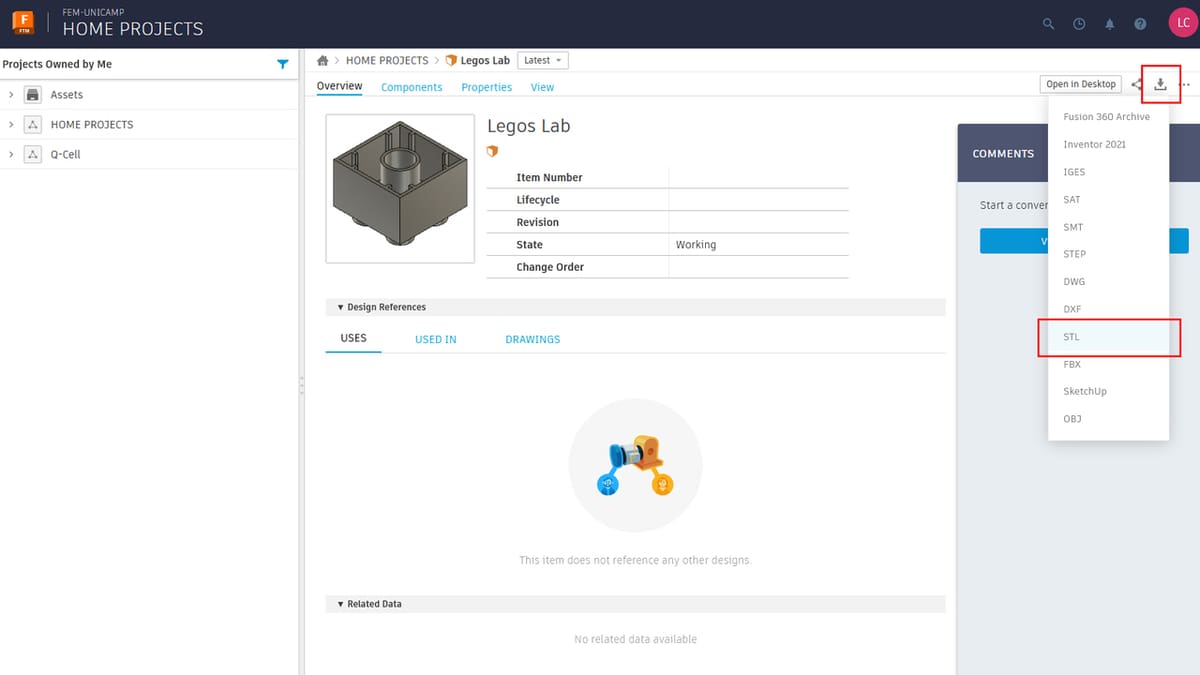Screen dimensions: 1200x675
Task: Expand the Q-Cell tree node
Action: (10, 155)
